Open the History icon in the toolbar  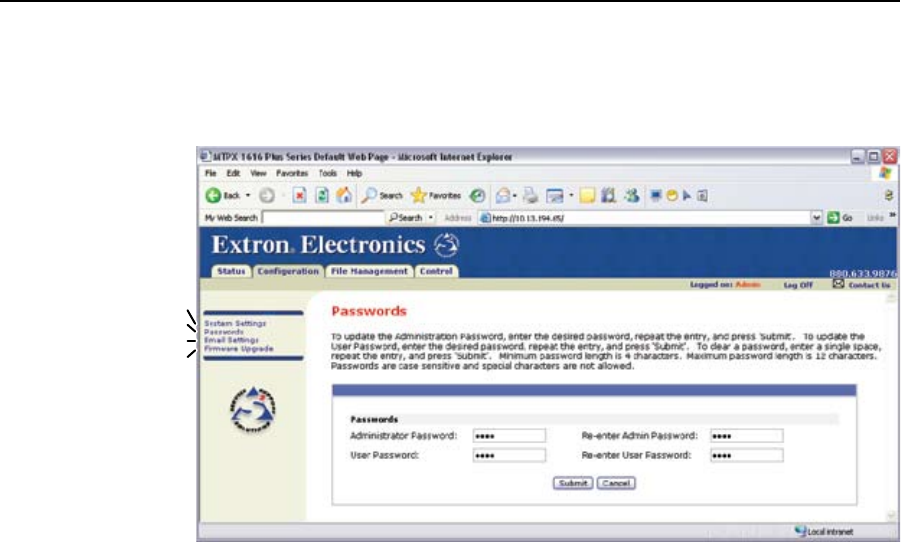[477, 195]
